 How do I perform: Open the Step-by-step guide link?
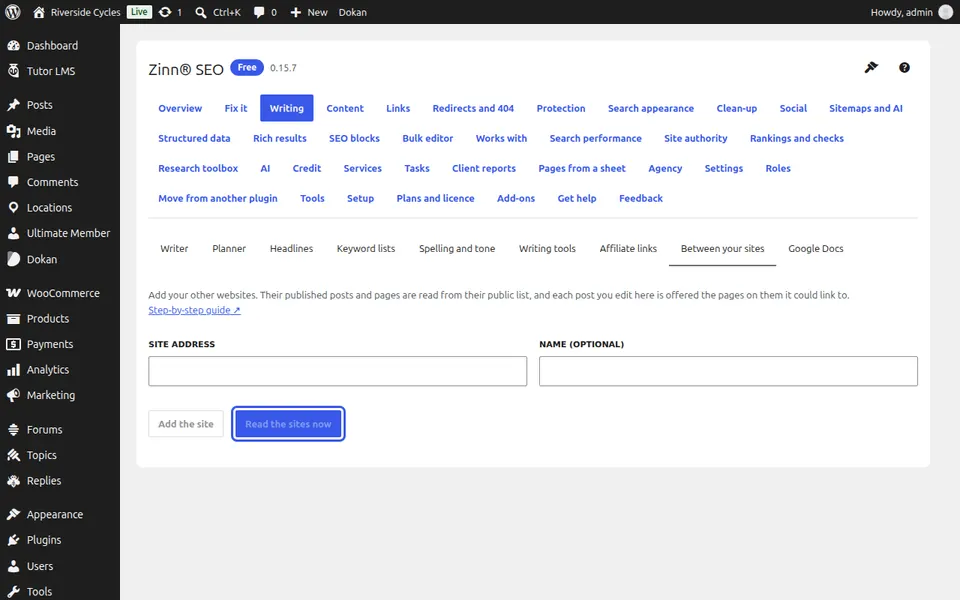coord(194,310)
